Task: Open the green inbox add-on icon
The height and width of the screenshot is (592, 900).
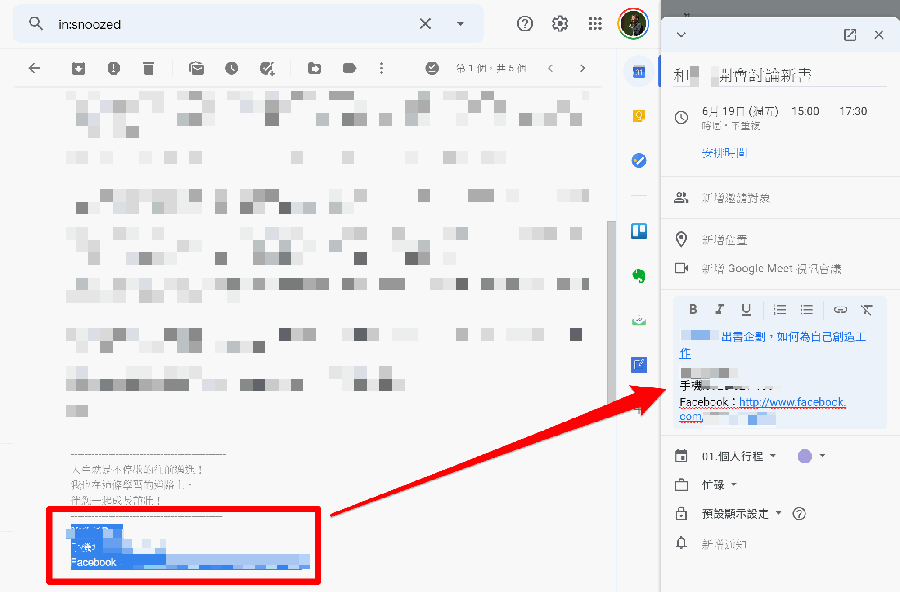Action: pyautogui.click(x=639, y=320)
